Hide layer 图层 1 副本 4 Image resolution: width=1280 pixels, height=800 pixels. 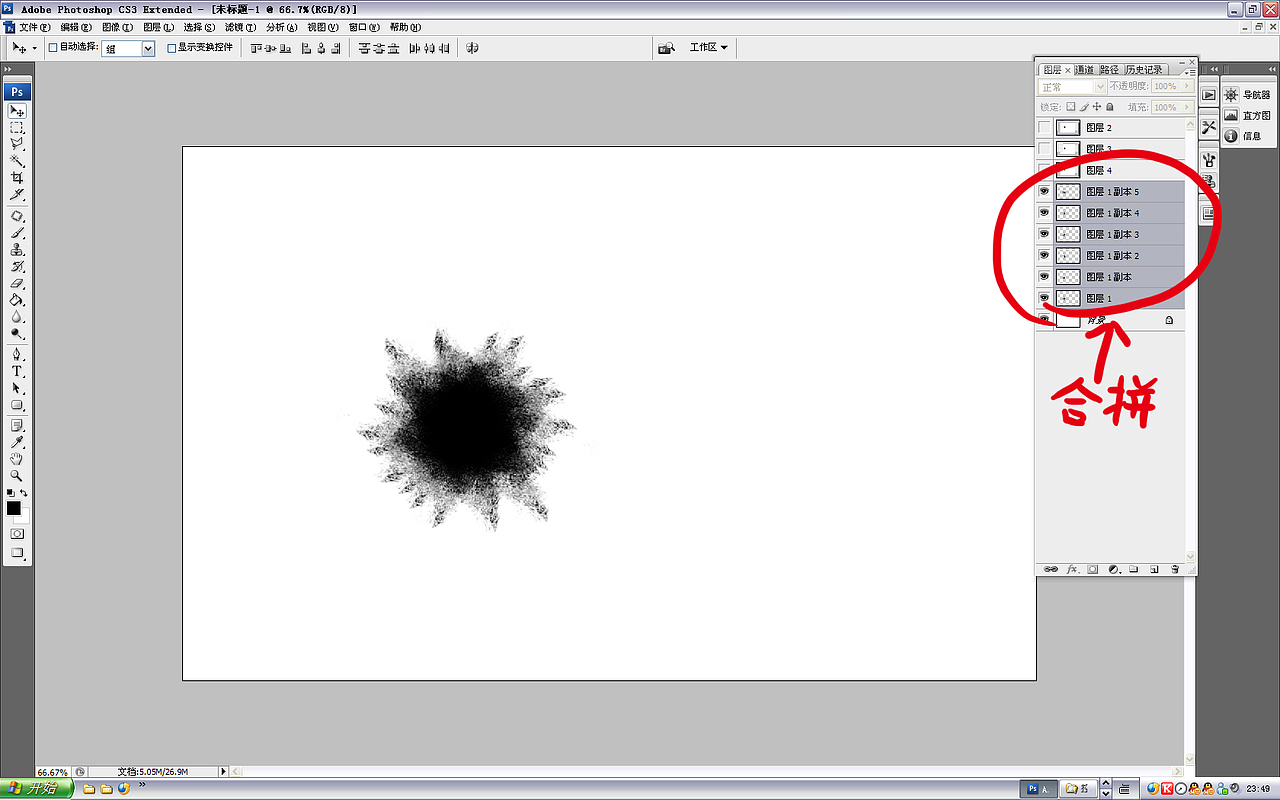point(1045,213)
